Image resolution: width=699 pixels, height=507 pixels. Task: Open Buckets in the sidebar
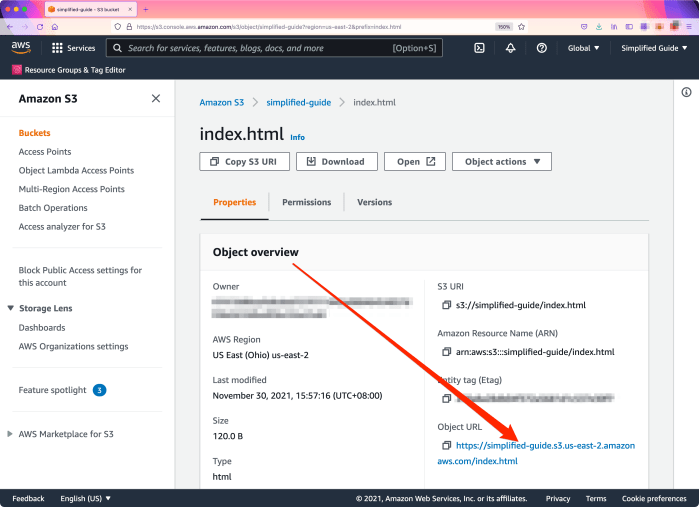(34, 133)
